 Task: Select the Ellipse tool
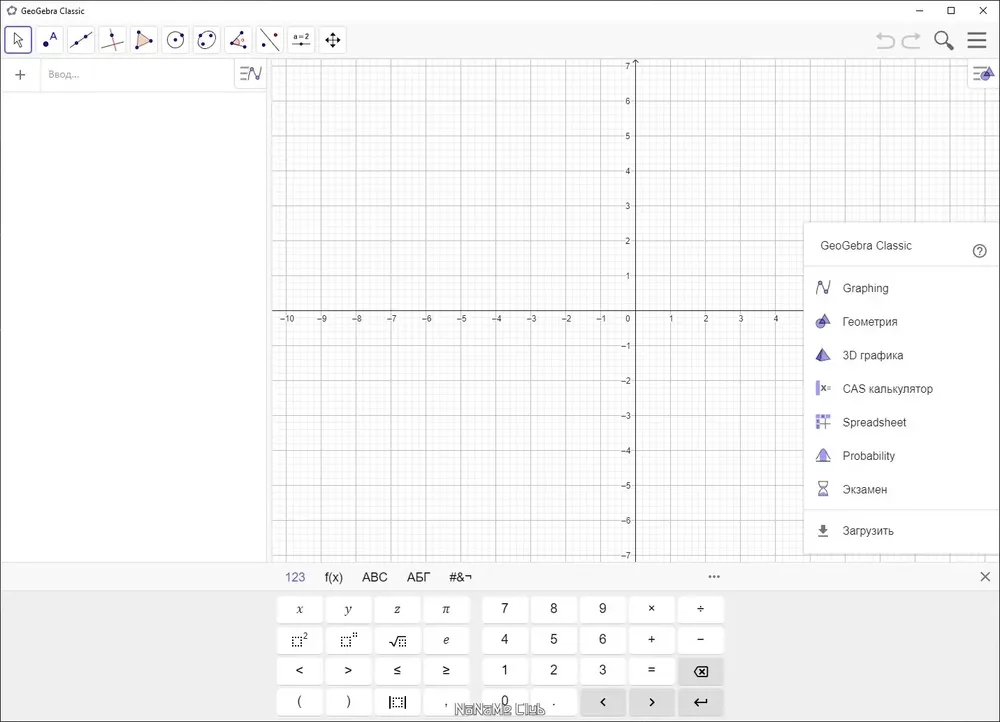(207, 40)
